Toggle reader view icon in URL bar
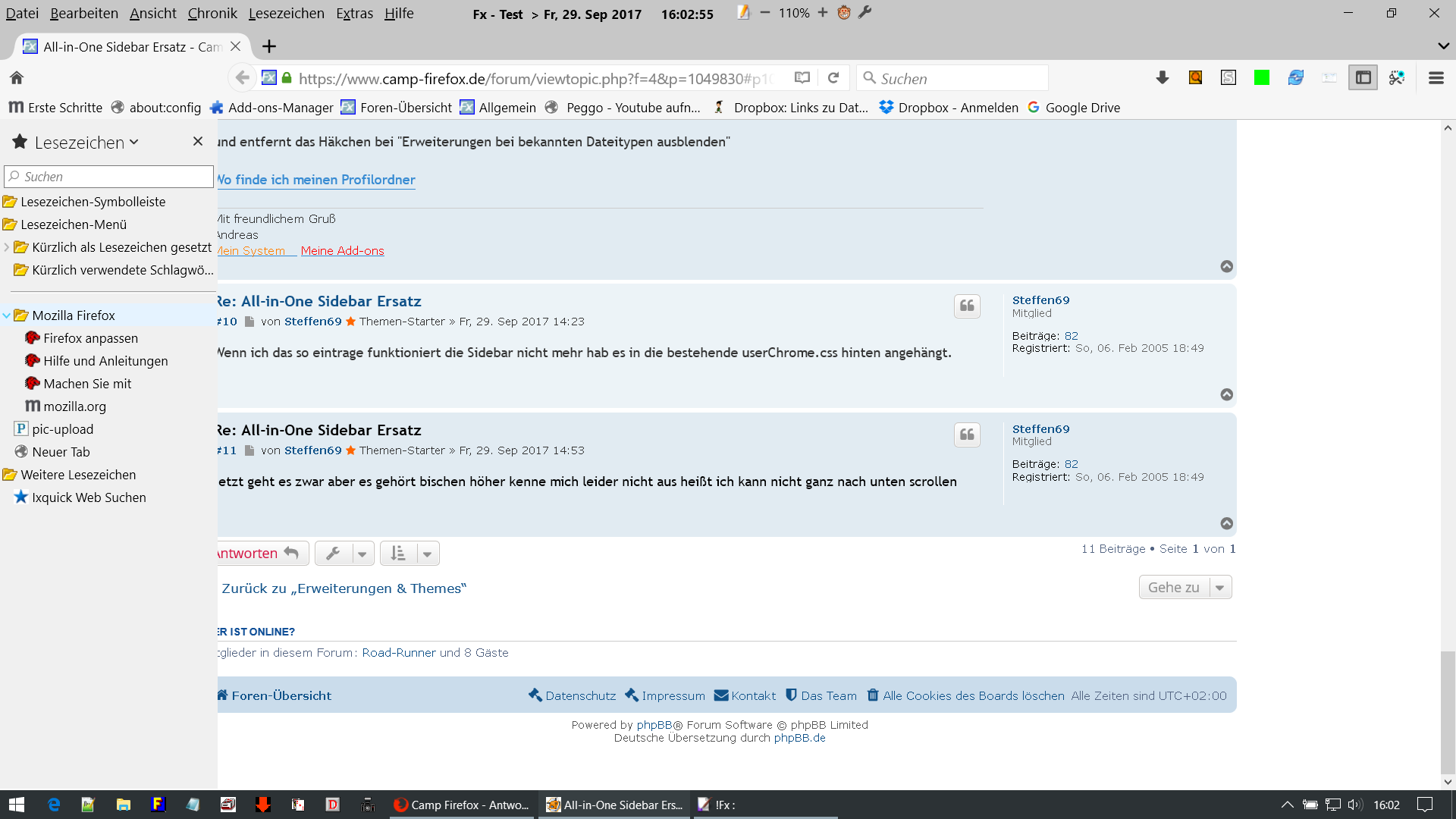This screenshot has height=819, width=1456. [x=802, y=78]
